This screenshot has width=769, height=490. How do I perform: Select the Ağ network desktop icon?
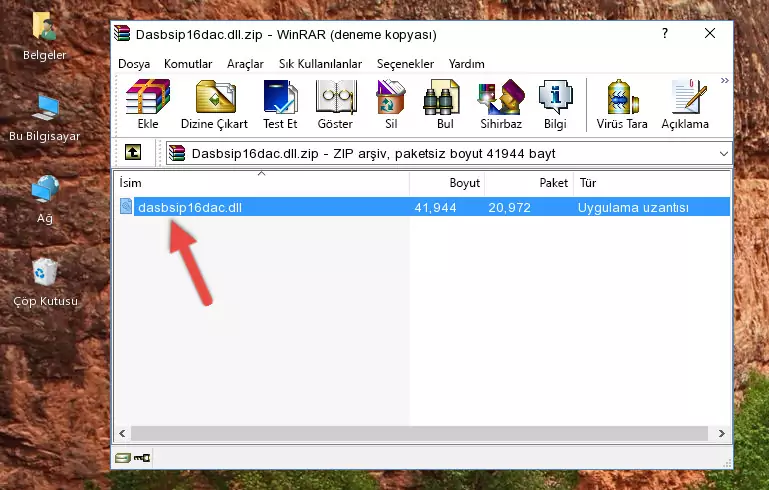point(45,200)
